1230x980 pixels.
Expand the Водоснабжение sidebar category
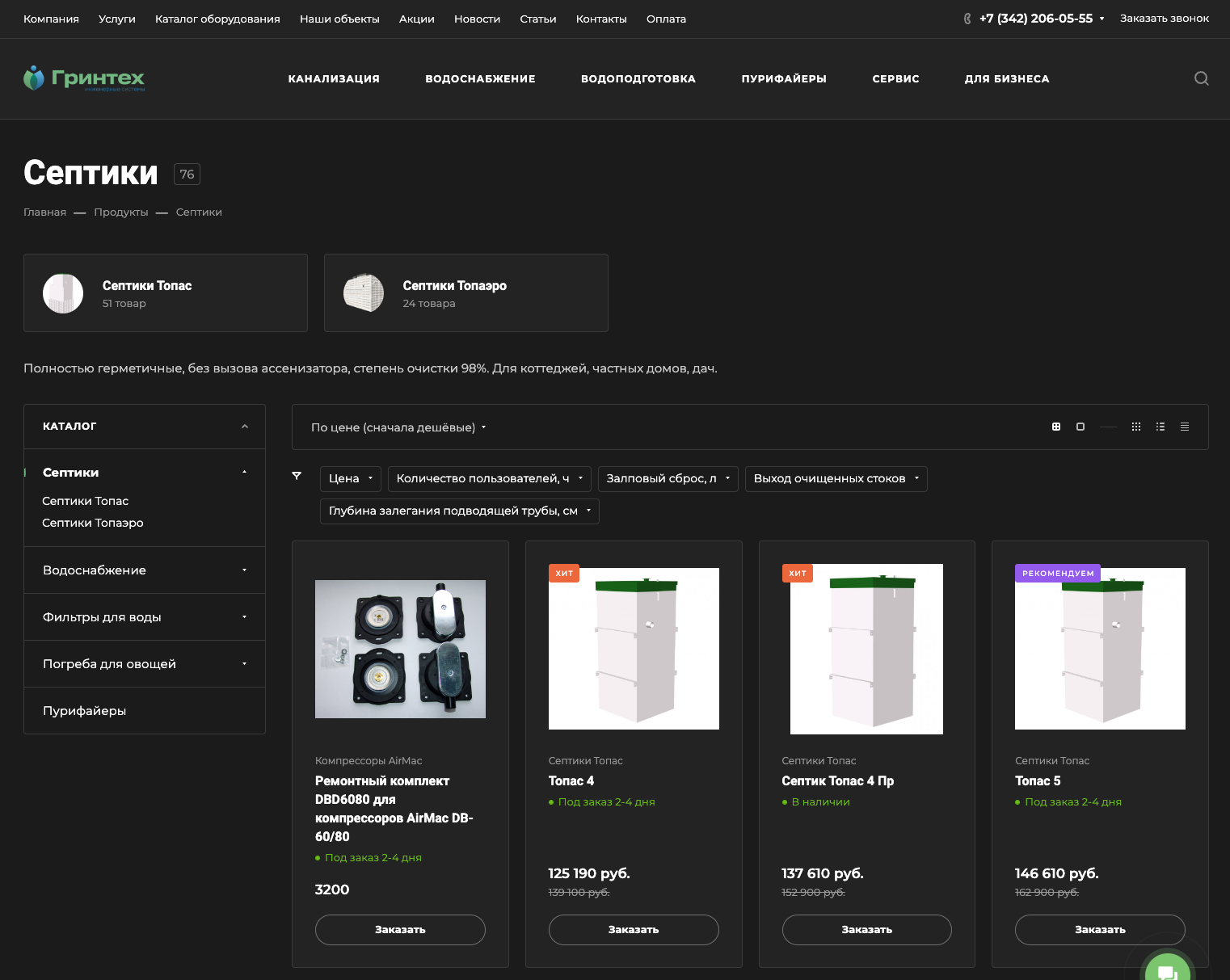click(244, 570)
